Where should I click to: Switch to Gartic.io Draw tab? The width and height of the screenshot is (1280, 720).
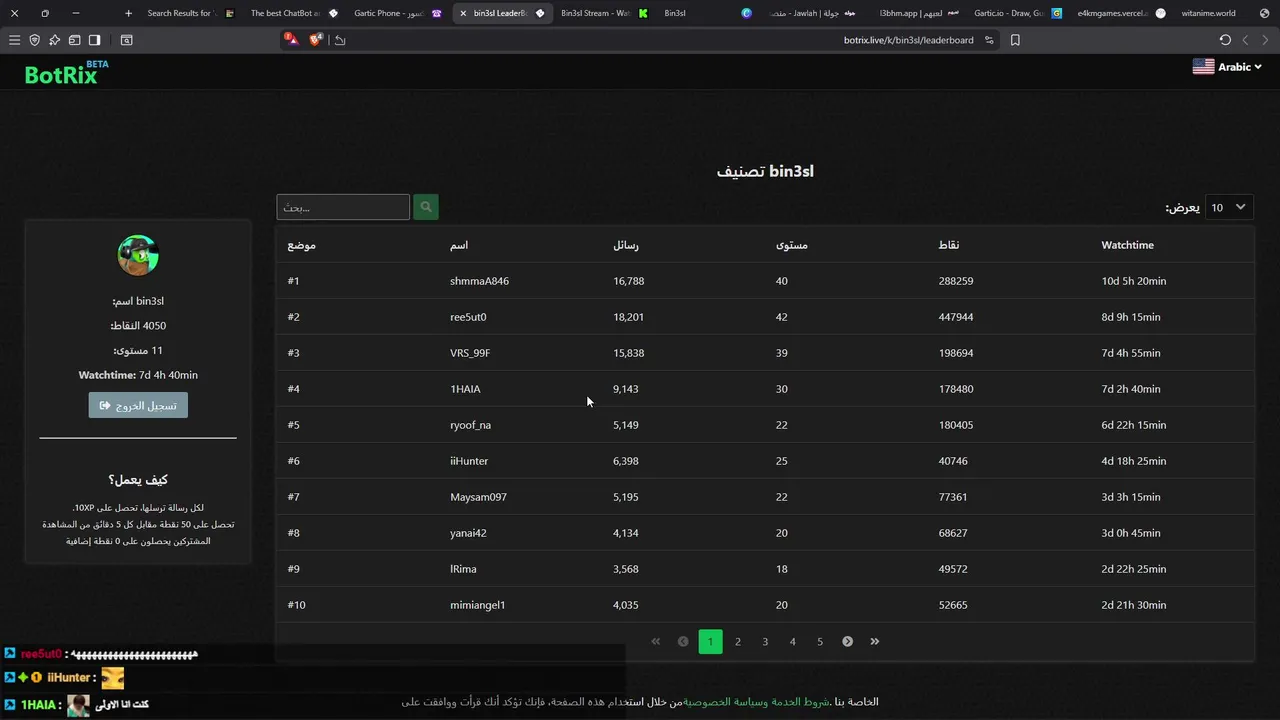click(1018, 13)
